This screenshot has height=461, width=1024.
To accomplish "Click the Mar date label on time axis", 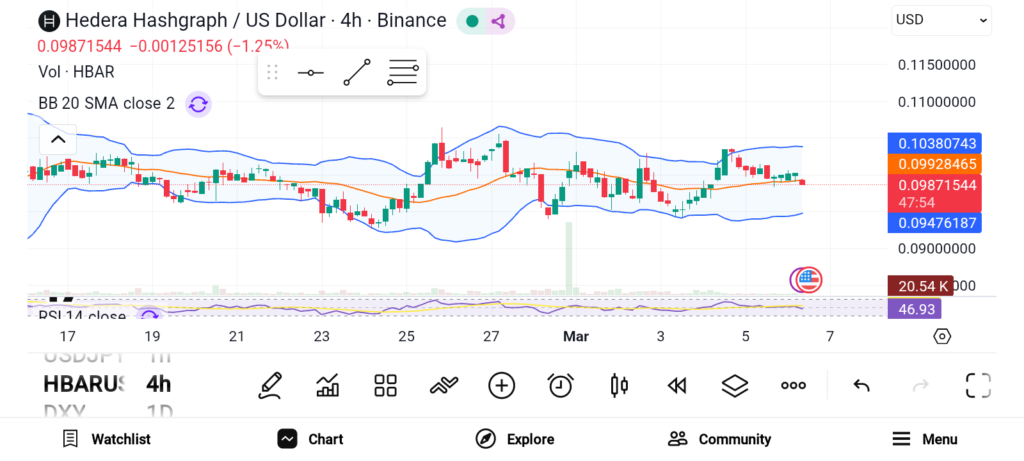I will pos(575,336).
